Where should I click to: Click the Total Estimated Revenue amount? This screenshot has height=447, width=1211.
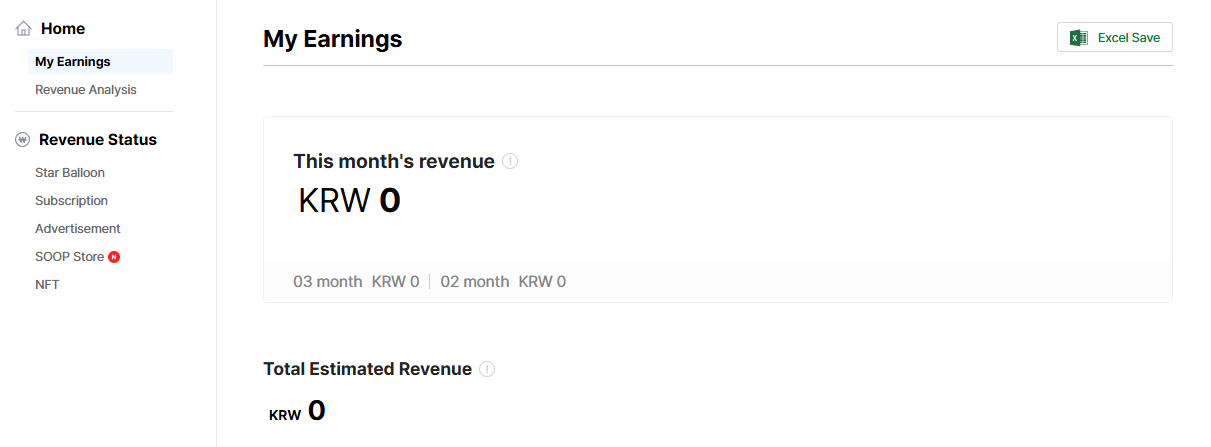(x=297, y=411)
